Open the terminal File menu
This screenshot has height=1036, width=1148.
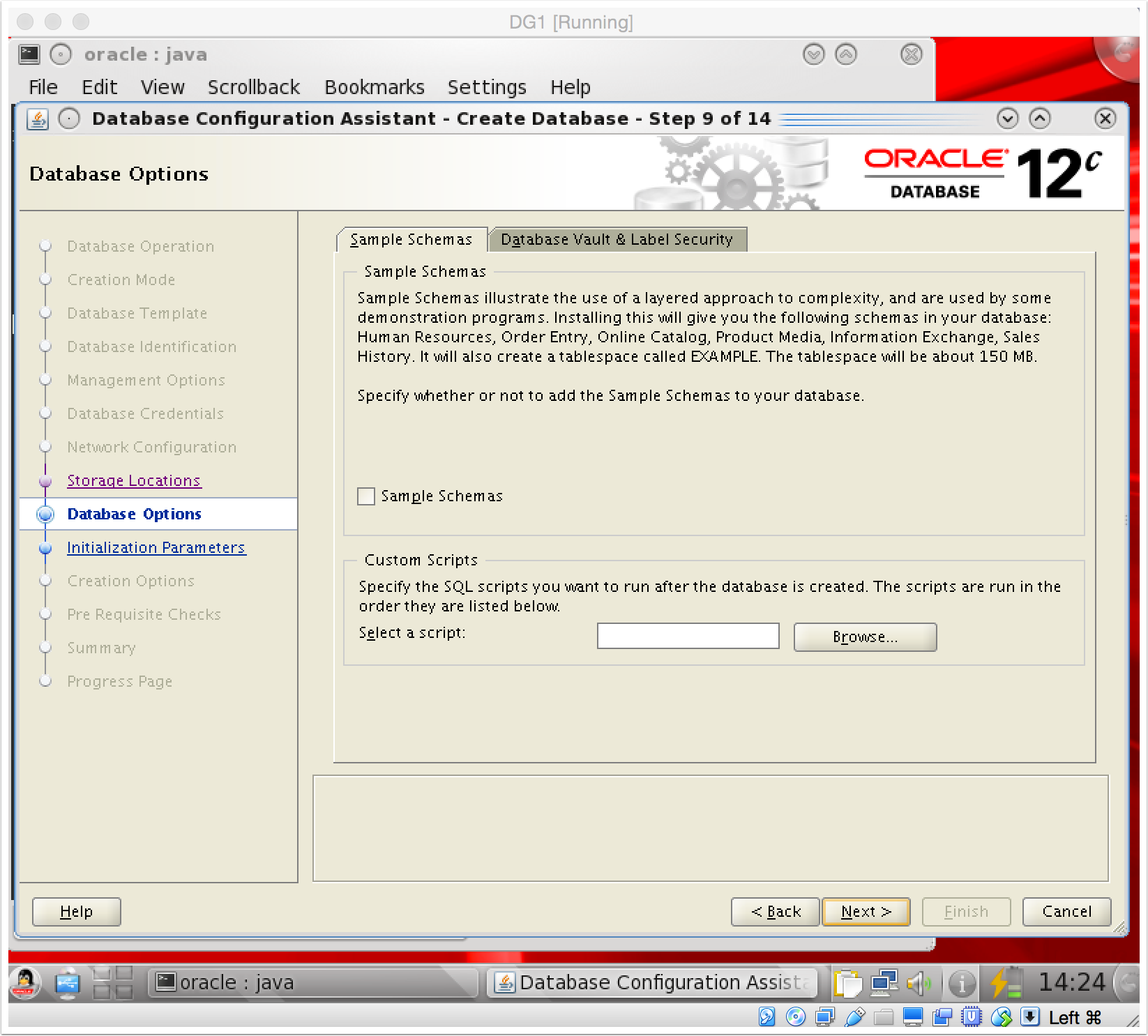[x=43, y=87]
